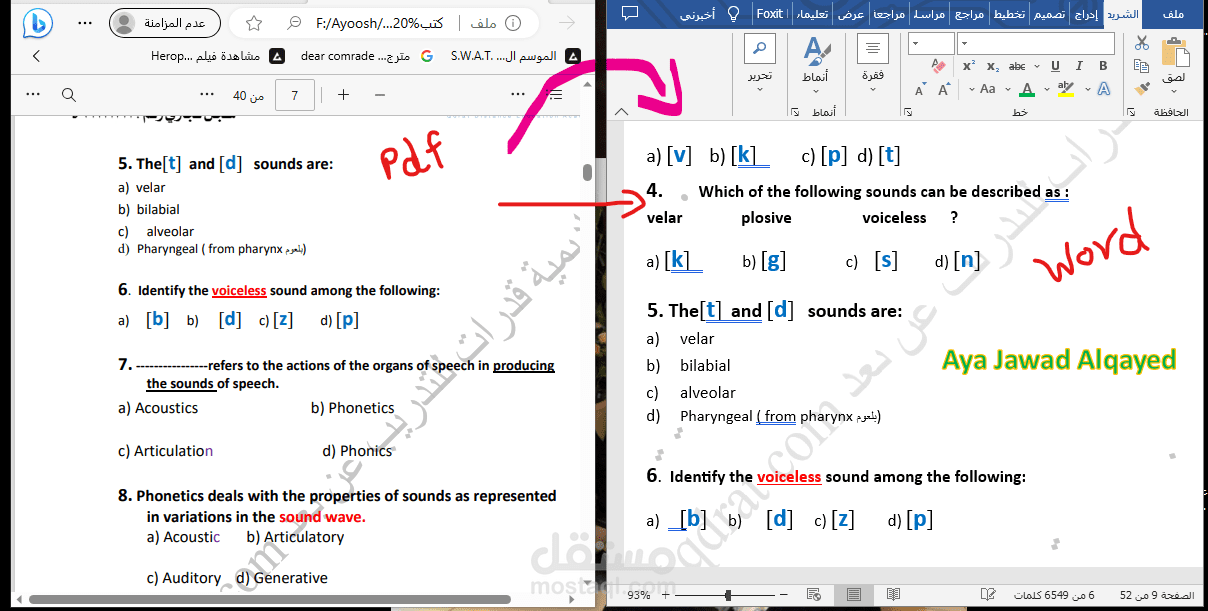Viewport: 1208px width, 611px height.
Task: Open Edge settings and more ellipsis menu
Action: point(87,23)
